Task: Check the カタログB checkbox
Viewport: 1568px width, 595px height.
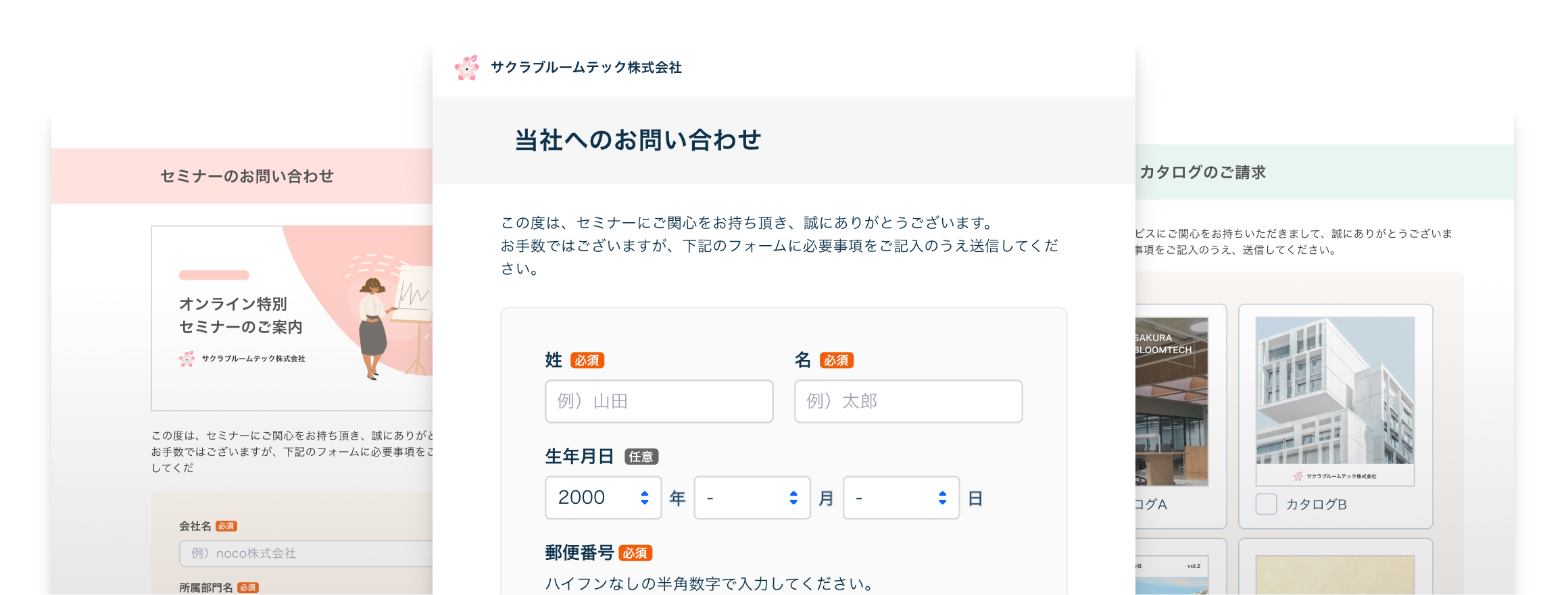Action: pos(1266,505)
